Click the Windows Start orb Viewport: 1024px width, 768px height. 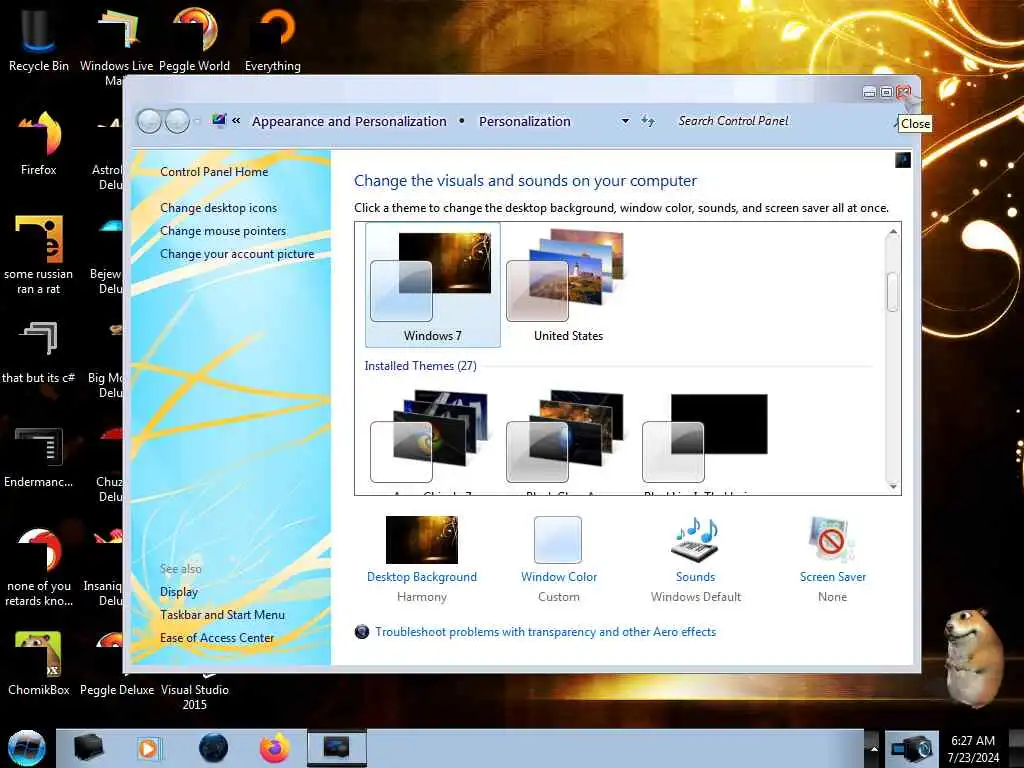click(x=26, y=748)
